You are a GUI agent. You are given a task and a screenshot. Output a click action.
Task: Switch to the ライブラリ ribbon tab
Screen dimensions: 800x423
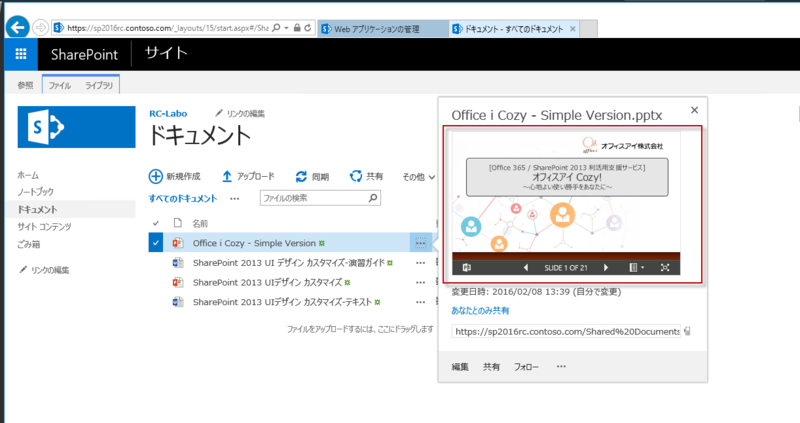(x=101, y=86)
